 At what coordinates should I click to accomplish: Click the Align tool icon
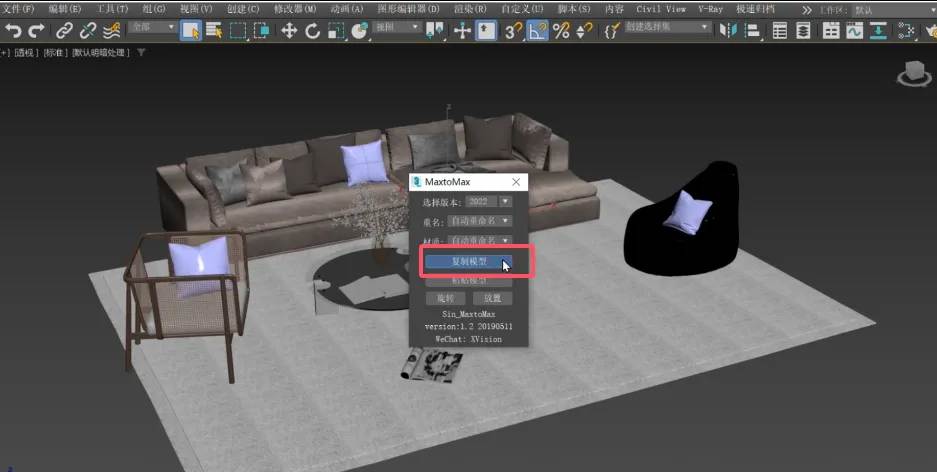click(x=752, y=30)
